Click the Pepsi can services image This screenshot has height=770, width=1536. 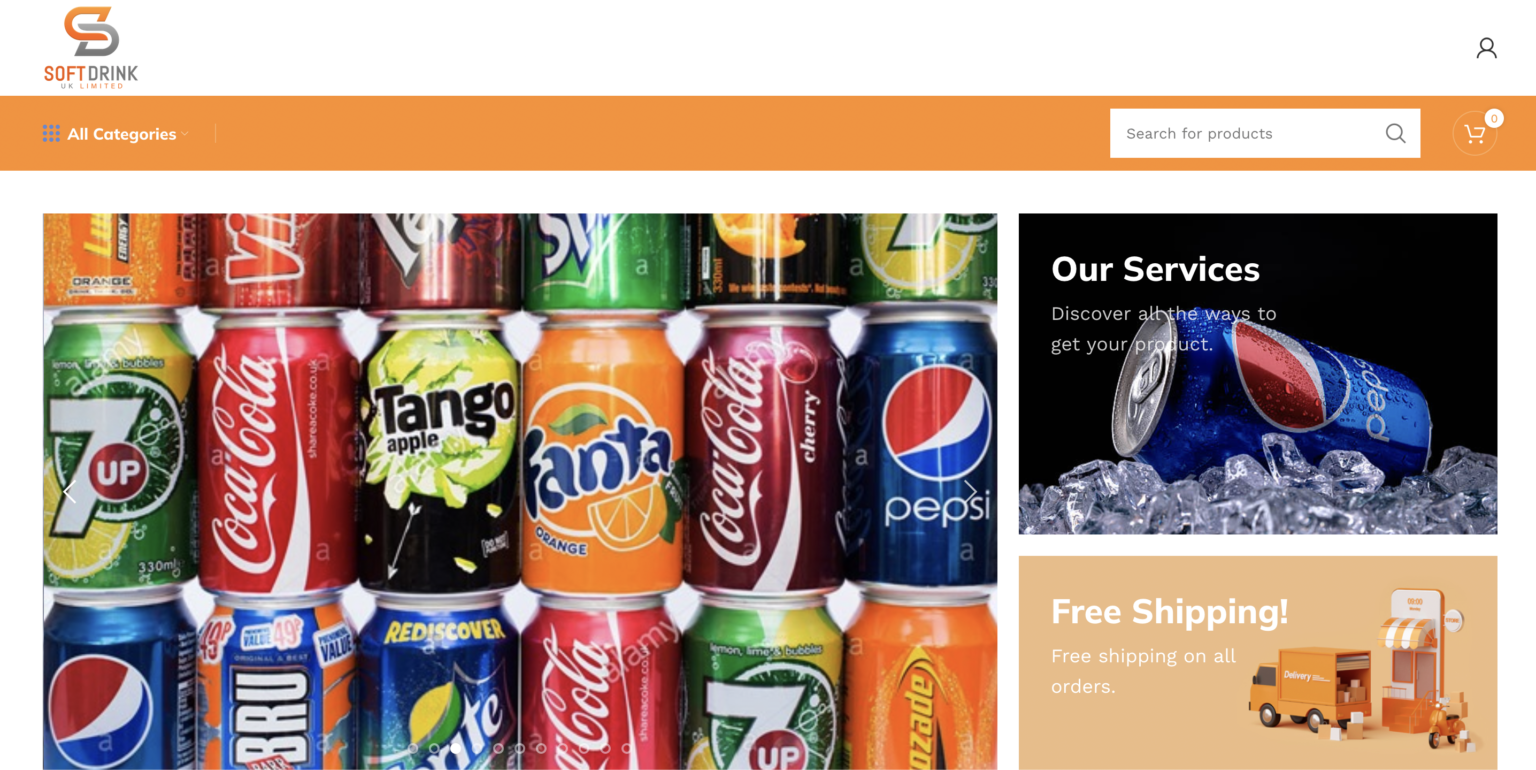[1258, 373]
